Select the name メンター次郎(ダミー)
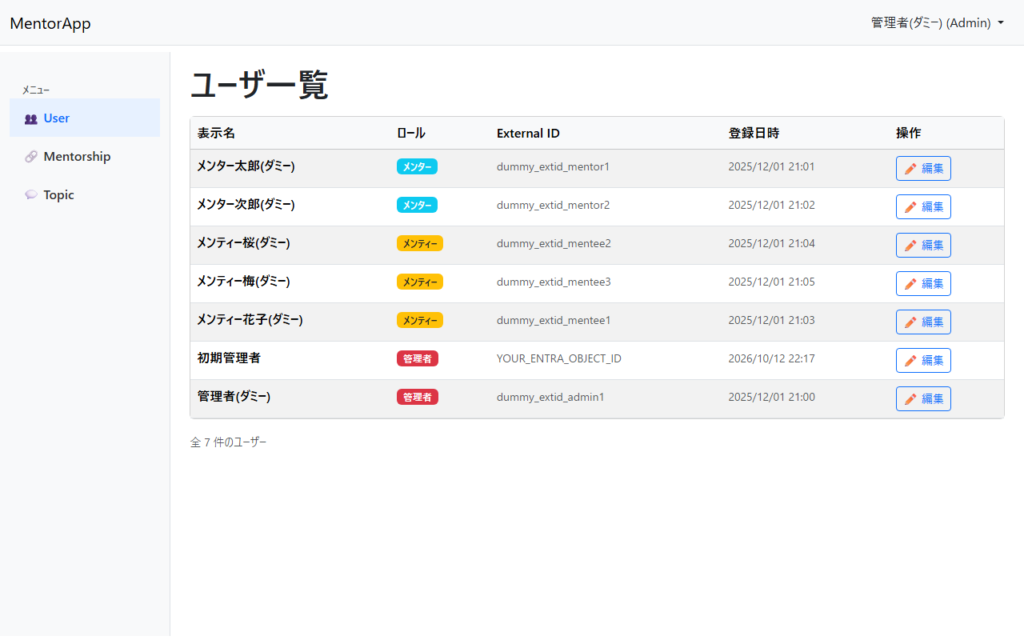Image resolution: width=1024 pixels, height=640 pixels. click(246, 205)
